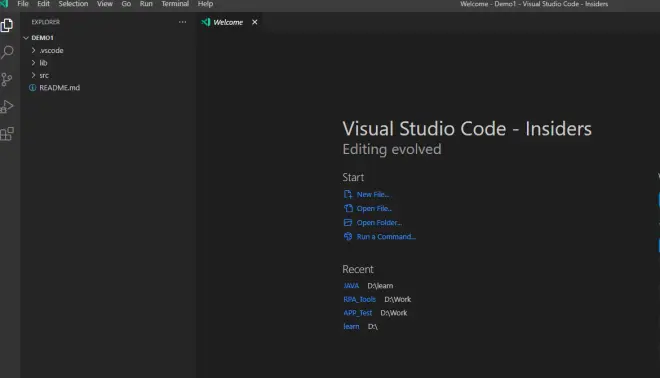Close the Welcome tab
This screenshot has width=660, height=378.
(255, 22)
